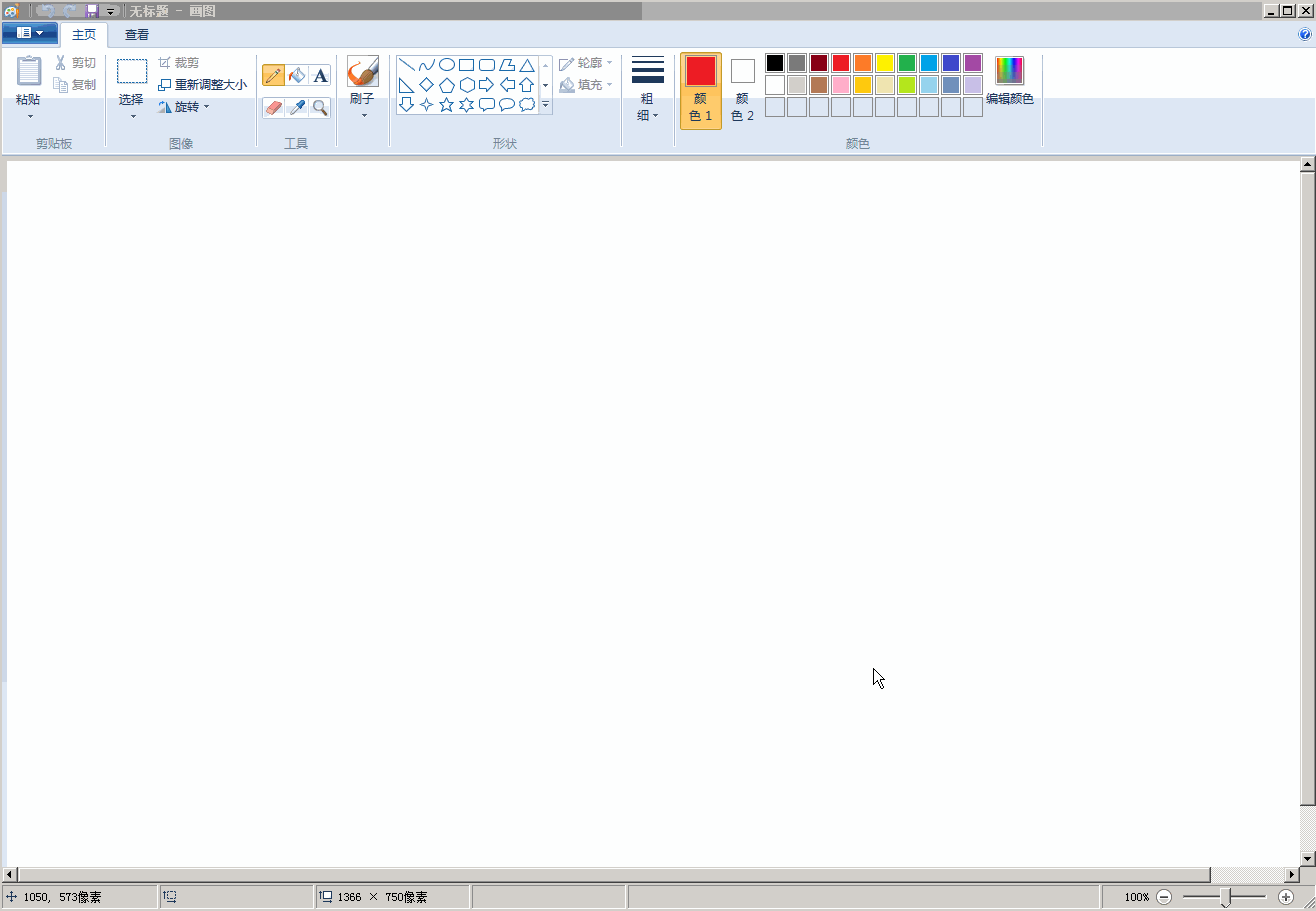
Task: Choose the Right arrow shape
Action: tap(487, 85)
